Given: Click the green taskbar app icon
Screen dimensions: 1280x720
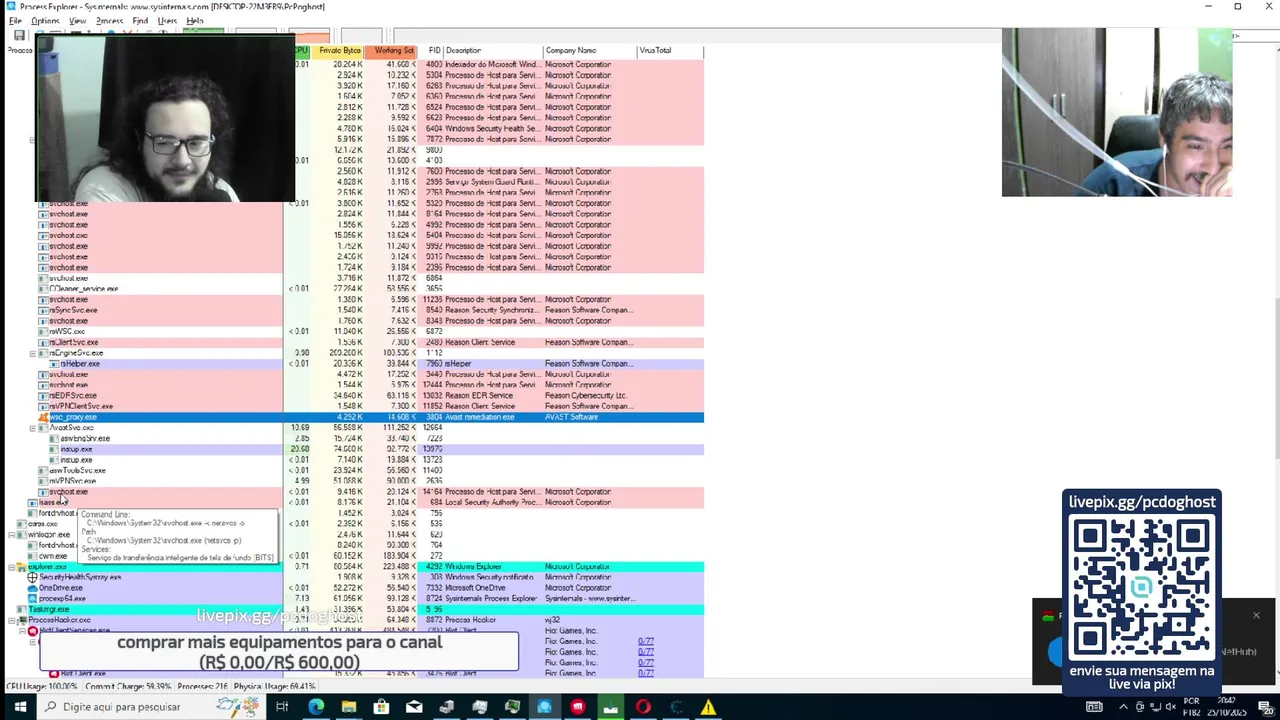Looking at the screenshot, I should pyautogui.click(x=610, y=707).
